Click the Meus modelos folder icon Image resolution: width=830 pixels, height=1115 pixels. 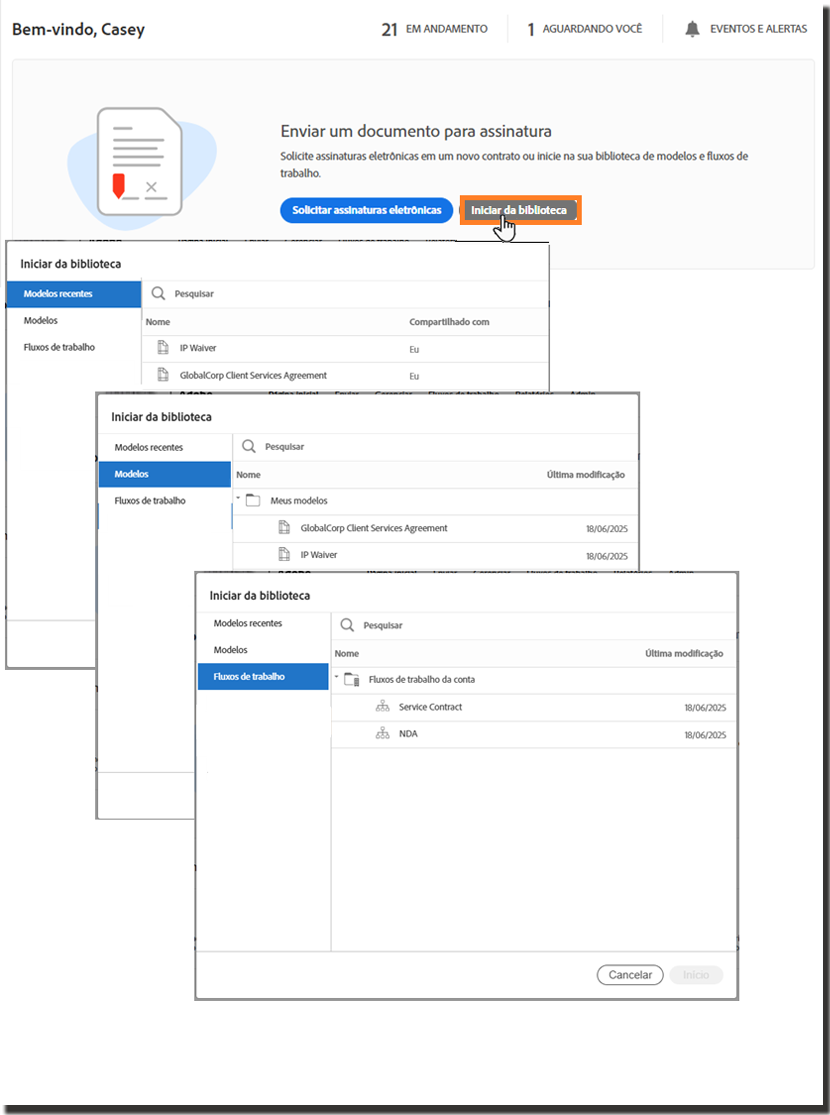[x=253, y=500]
